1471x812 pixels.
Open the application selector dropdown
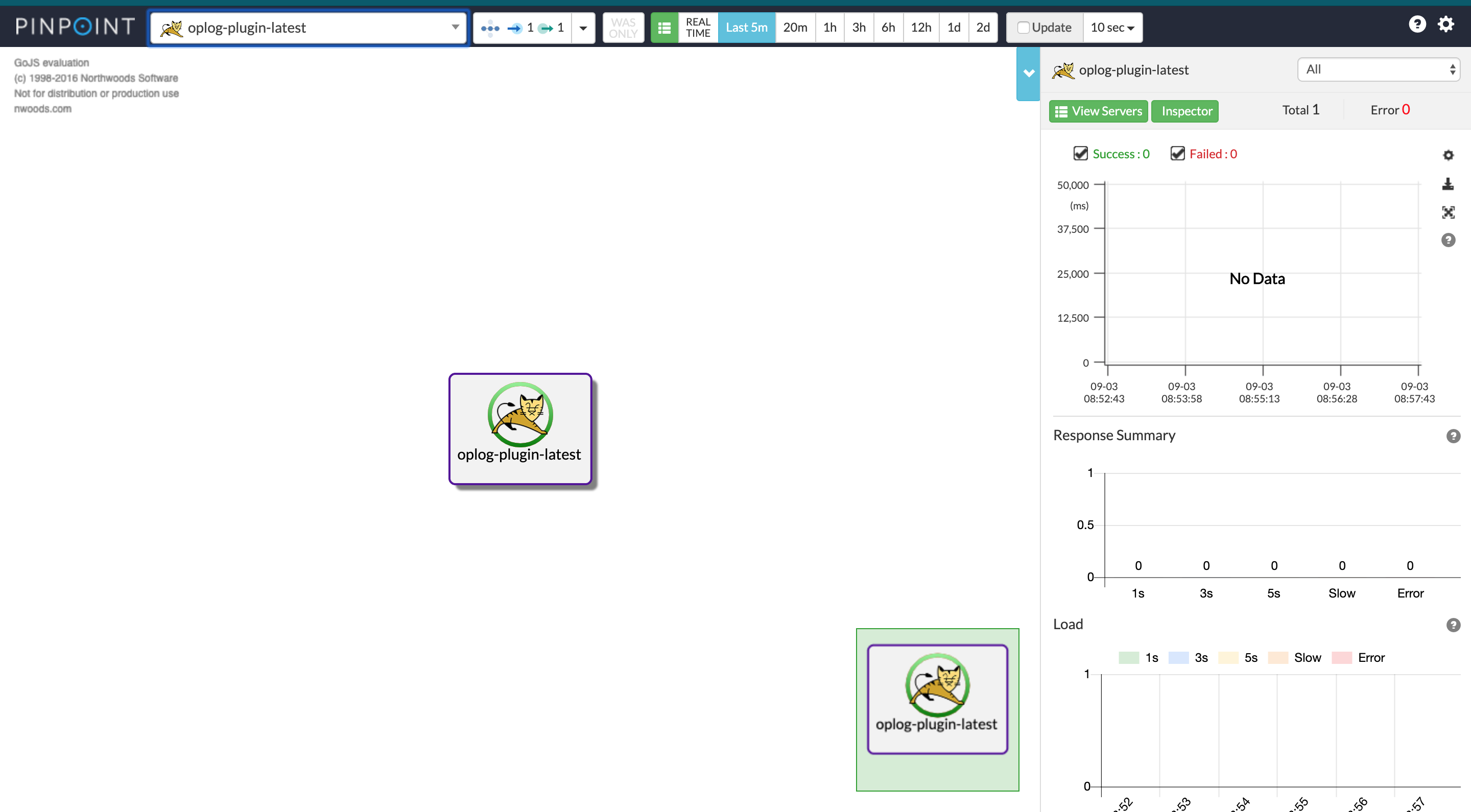(x=455, y=27)
